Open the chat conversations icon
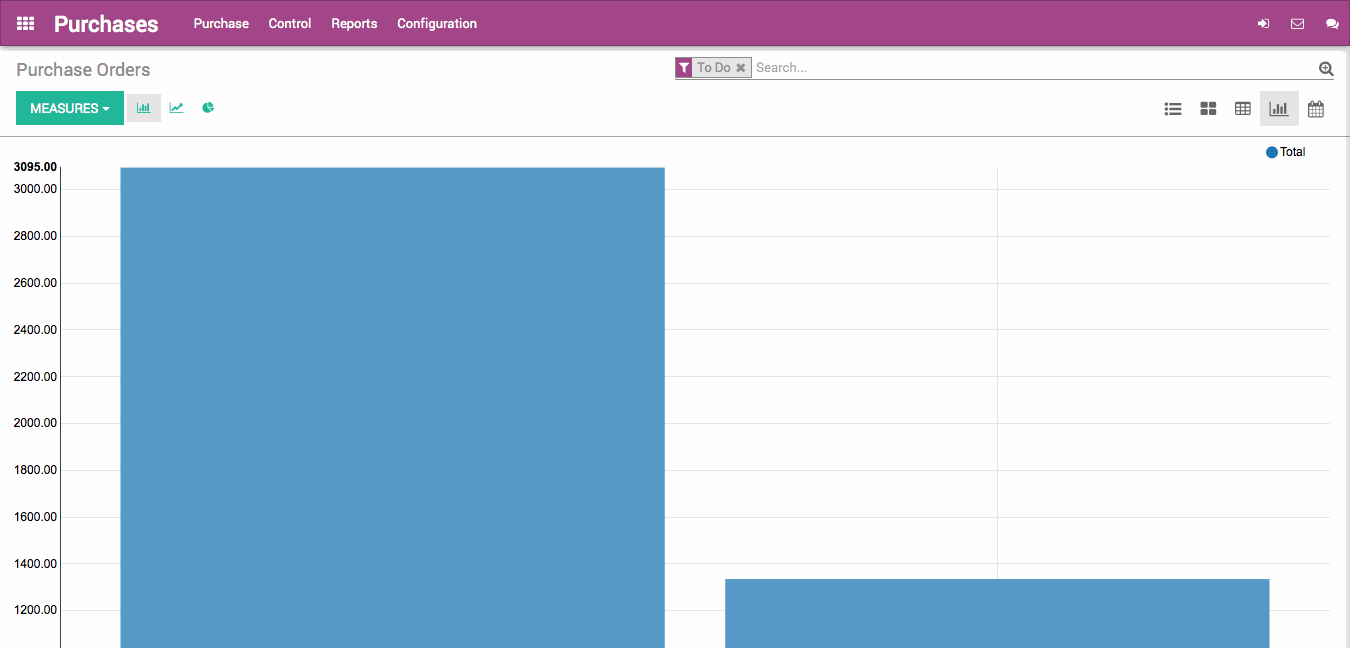1350x648 pixels. (x=1332, y=22)
